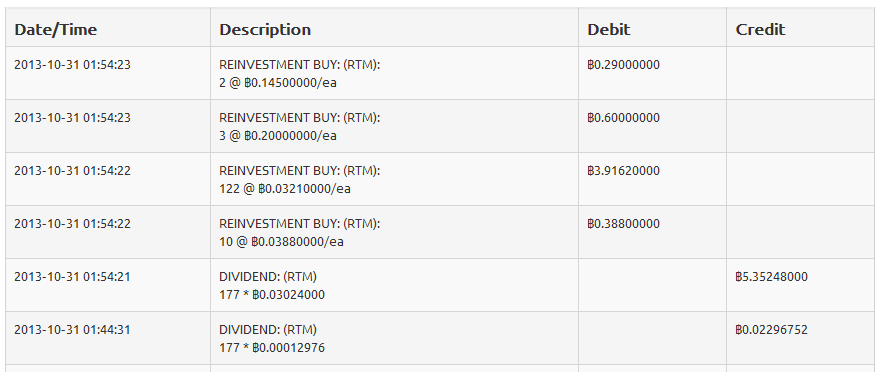The height and width of the screenshot is (372, 883).
Task: Select the ฿5.35248000 credit amount
Action: (x=771, y=277)
